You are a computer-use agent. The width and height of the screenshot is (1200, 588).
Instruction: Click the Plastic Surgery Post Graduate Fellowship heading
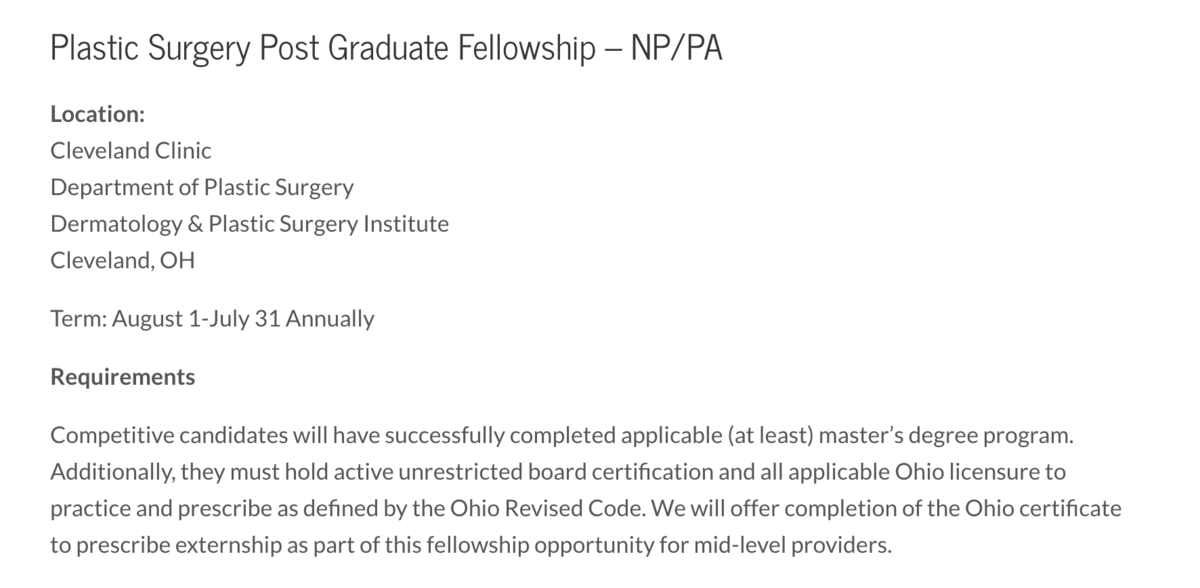386,48
